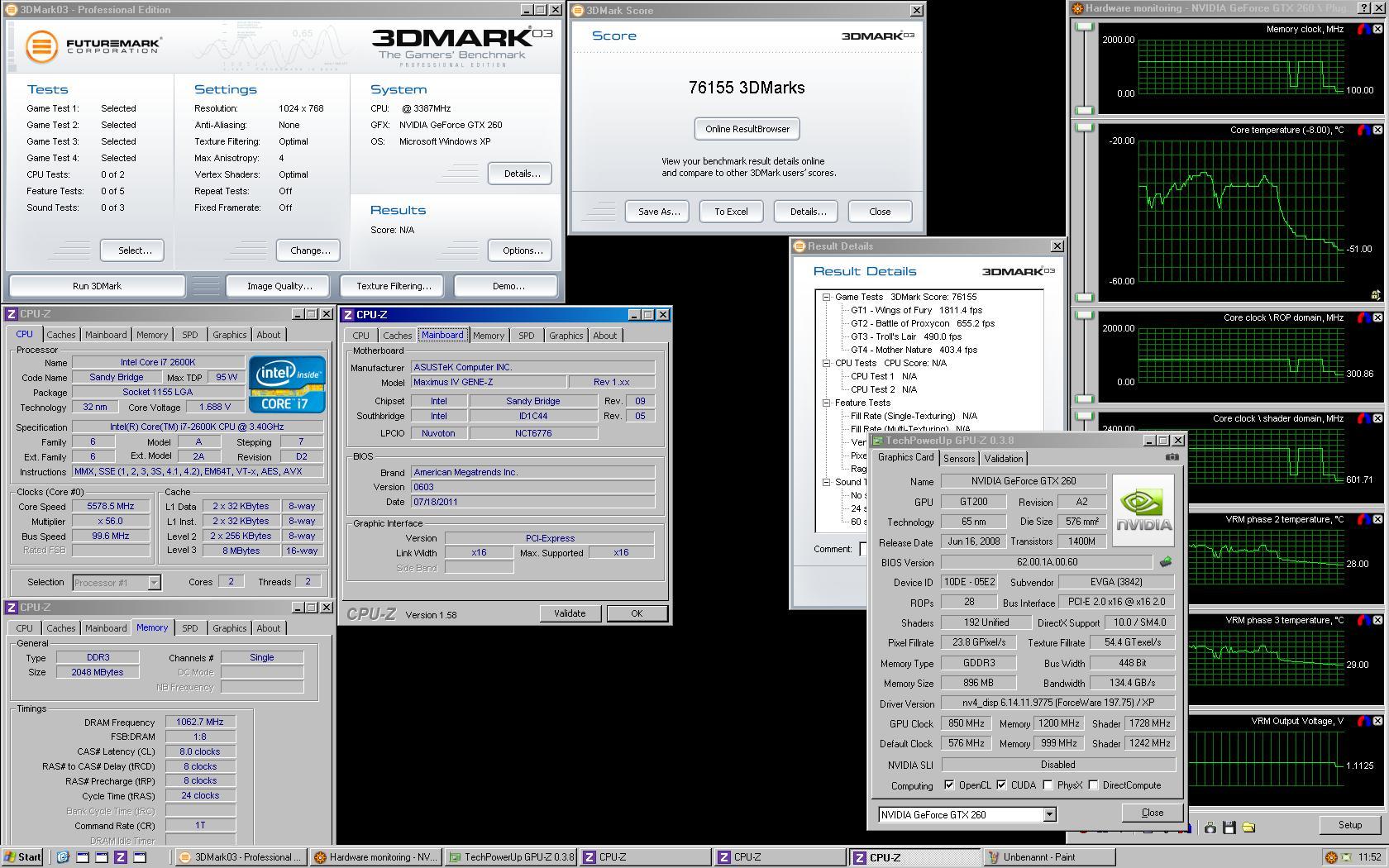Screen dimensions: 1389x868
Task: Click the help question mark in Hardware monitoring title
Action: (x=1364, y=8)
